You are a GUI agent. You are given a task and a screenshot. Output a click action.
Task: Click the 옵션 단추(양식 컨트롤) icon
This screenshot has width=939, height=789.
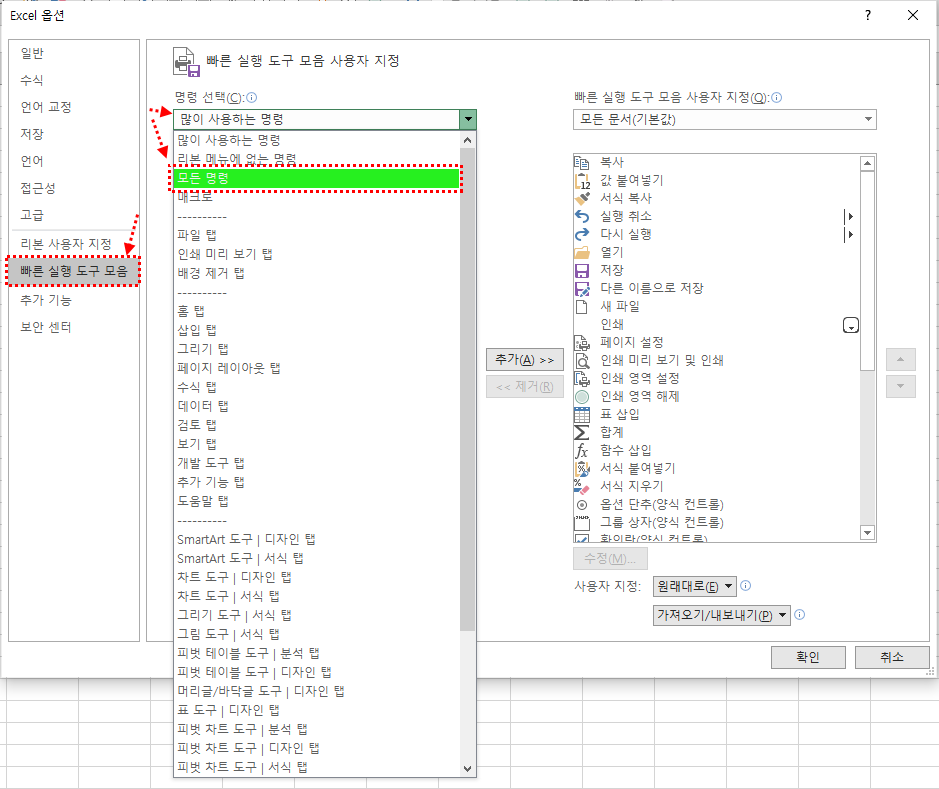tap(581, 505)
